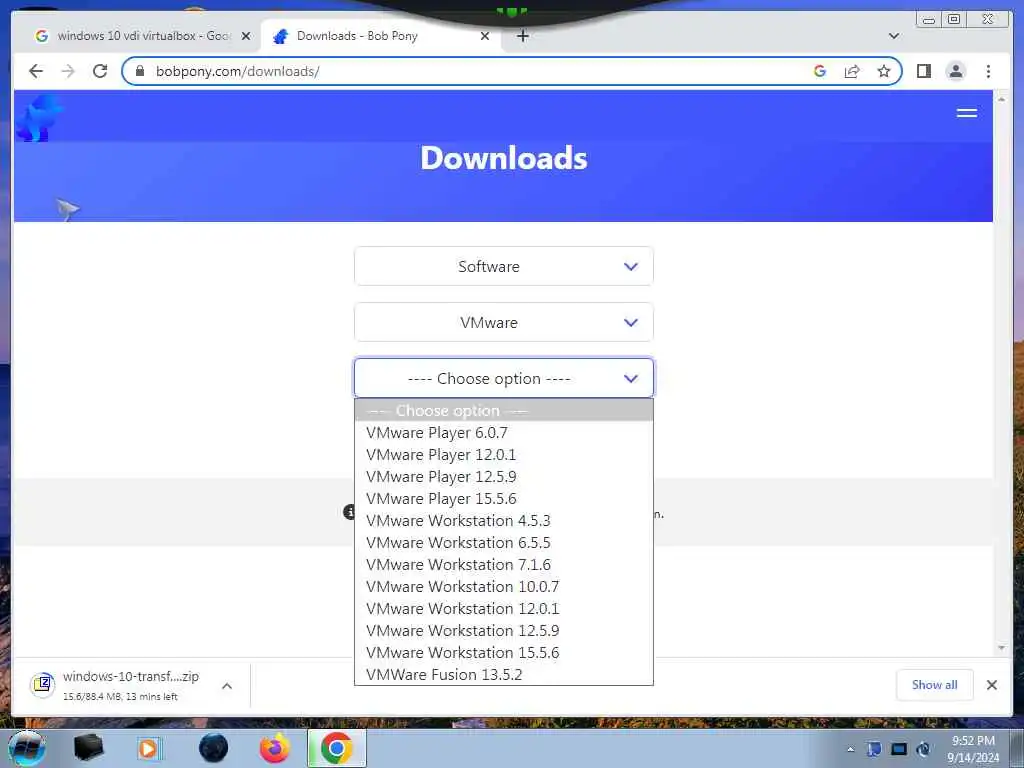The width and height of the screenshot is (1024, 768).
Task: Collapse the Choose option dropdown
Action: [x=504, y=378]
